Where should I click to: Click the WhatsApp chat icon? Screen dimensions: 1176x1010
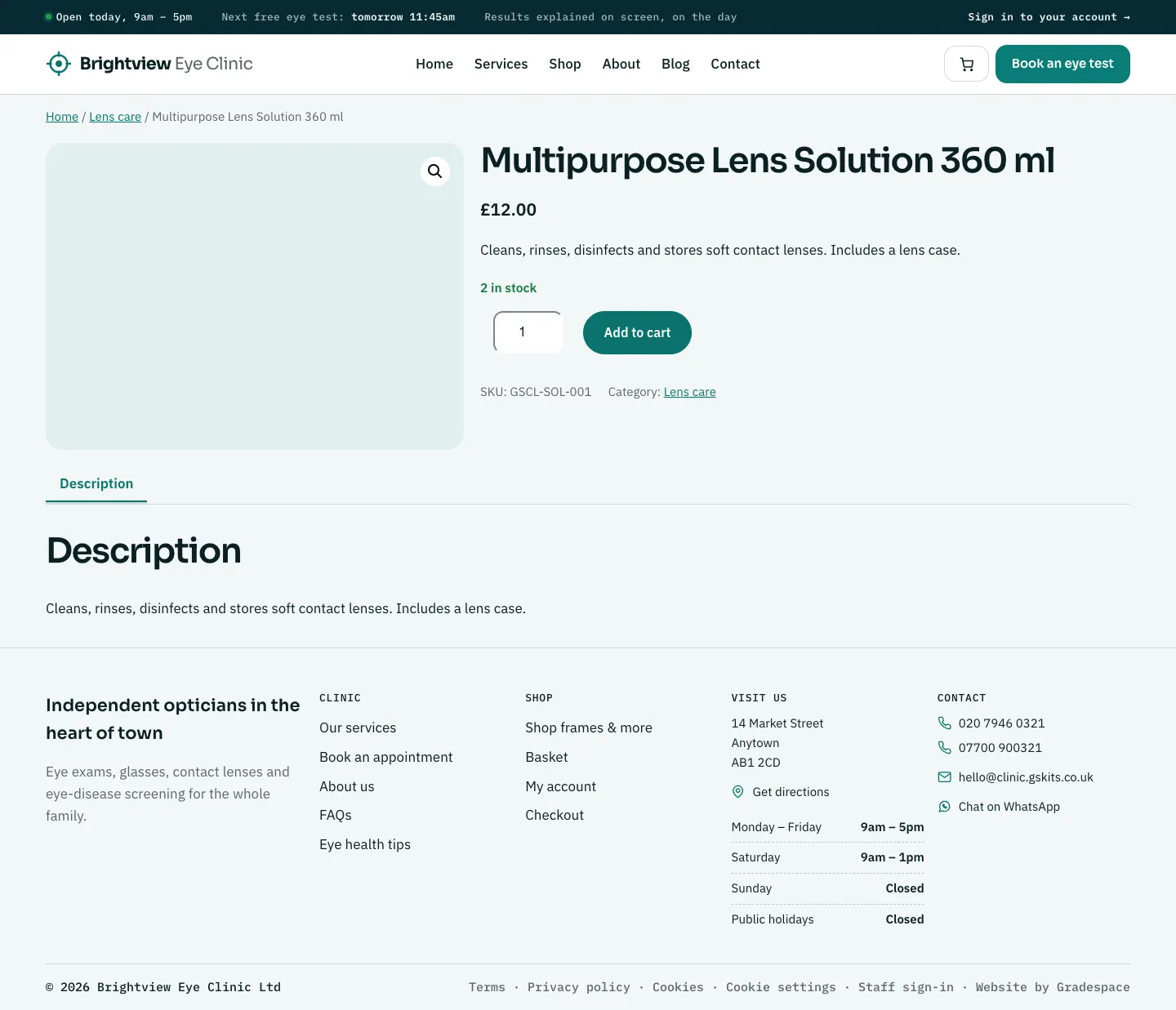coord(945,807)
